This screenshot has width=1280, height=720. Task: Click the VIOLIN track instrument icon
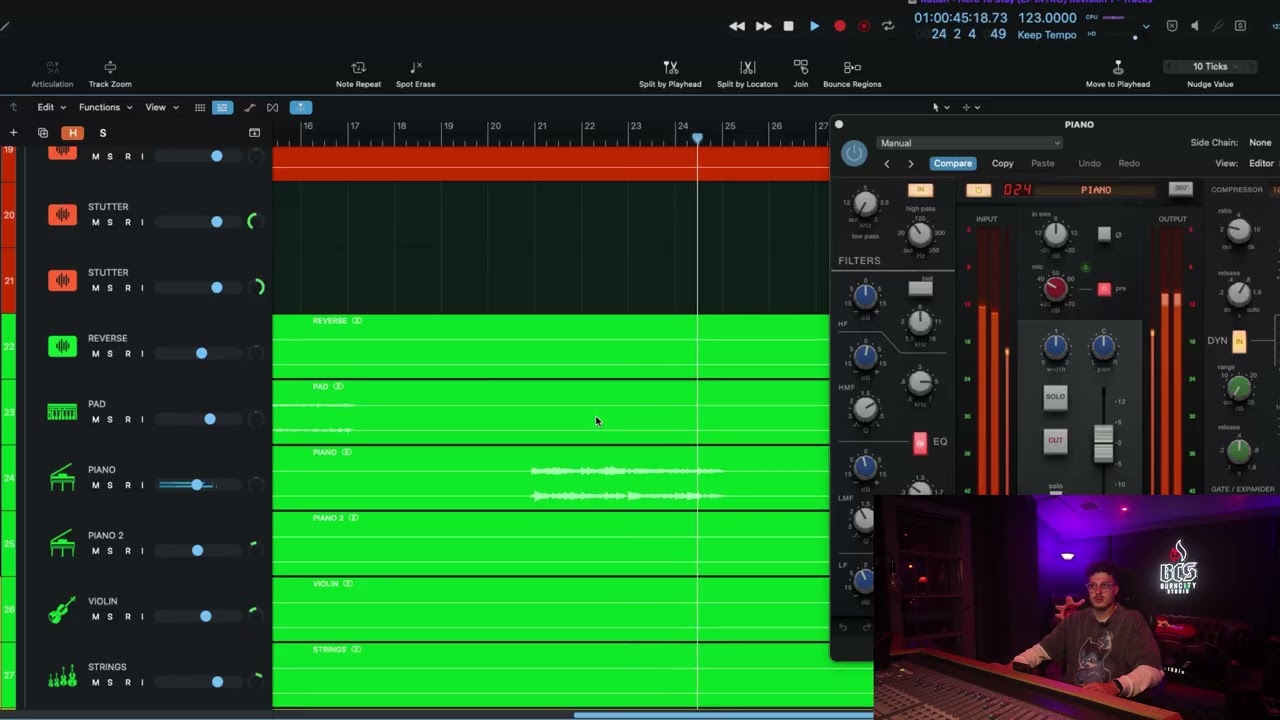click(x=62, y=609)
